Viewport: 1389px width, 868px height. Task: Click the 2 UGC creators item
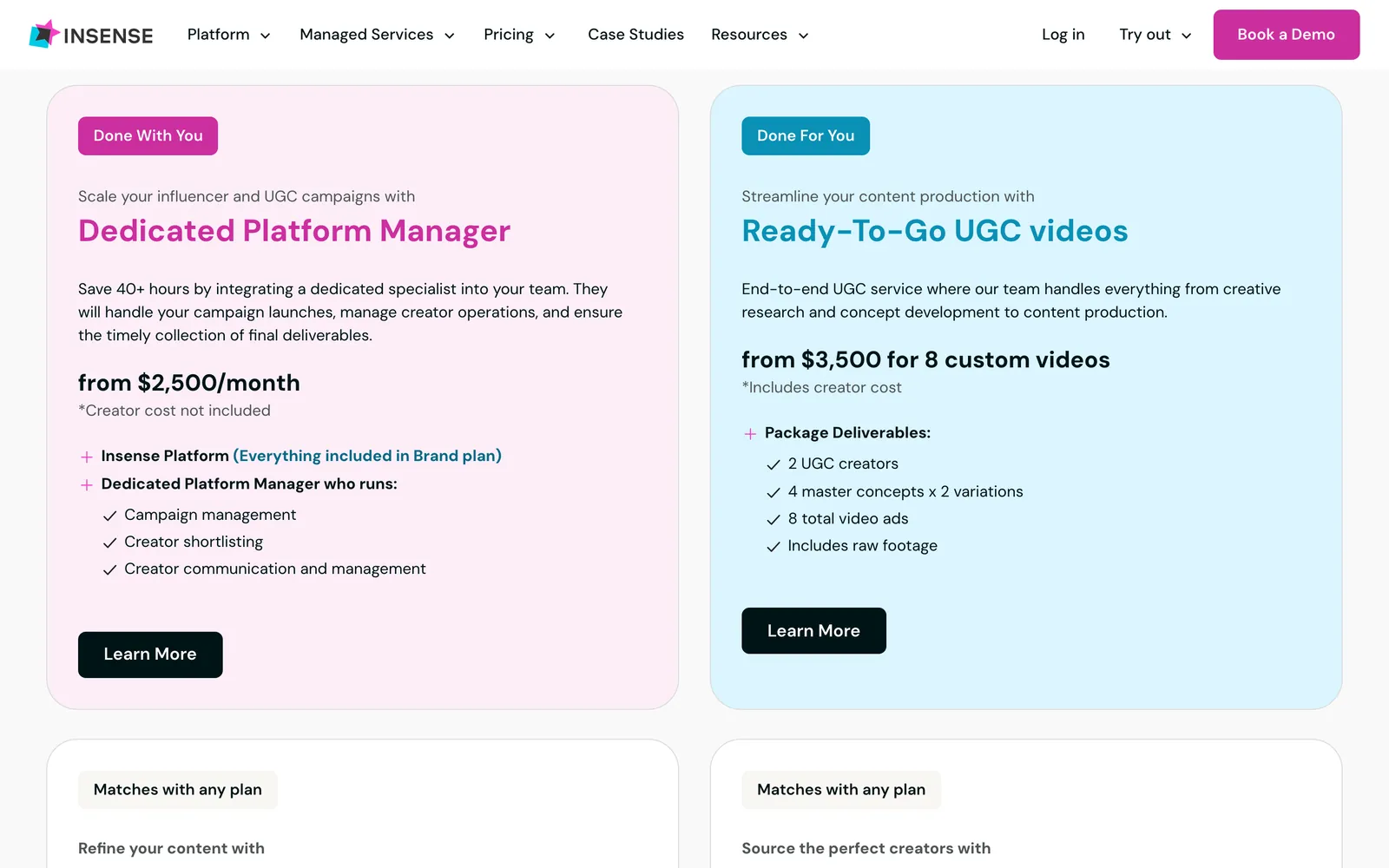[843, 464]
